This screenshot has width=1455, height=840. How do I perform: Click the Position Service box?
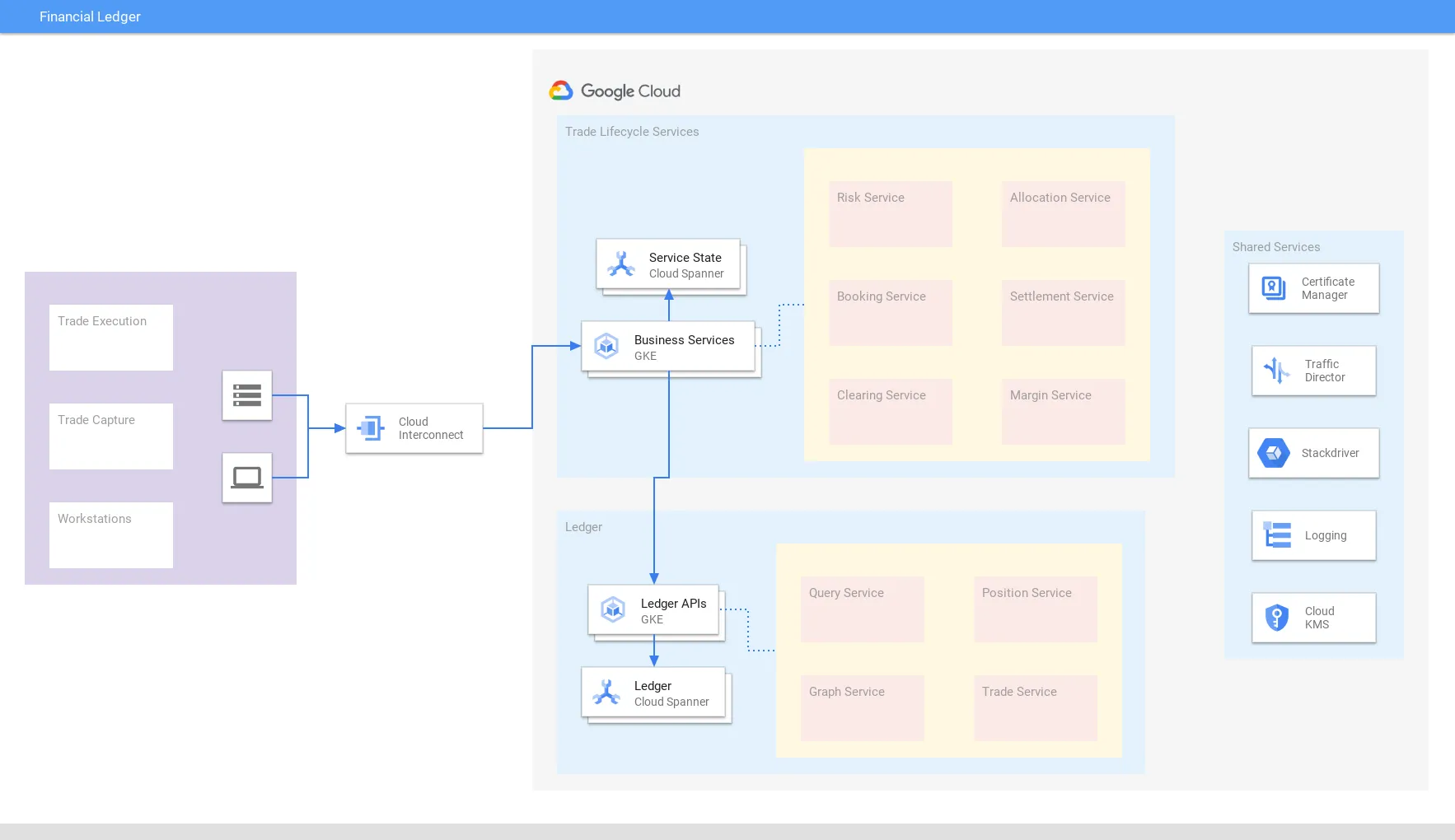1035,609
